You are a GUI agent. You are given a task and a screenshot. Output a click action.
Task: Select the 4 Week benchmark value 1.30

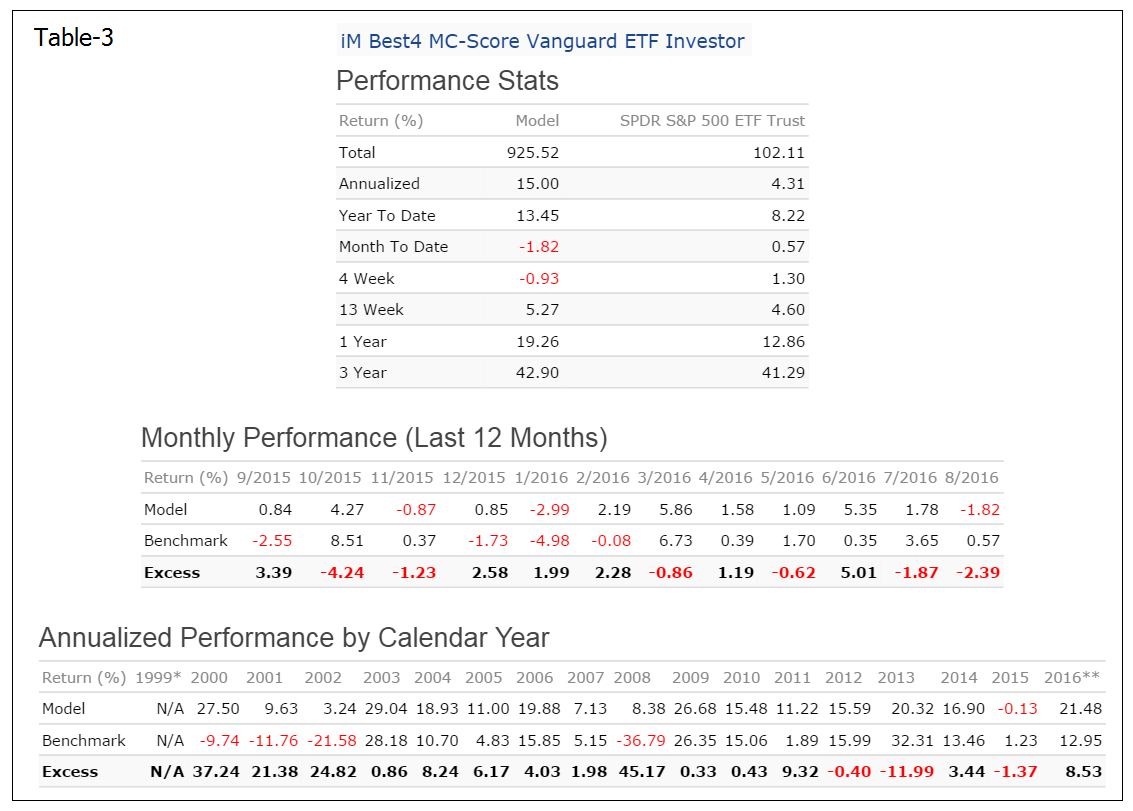[788, 278]
